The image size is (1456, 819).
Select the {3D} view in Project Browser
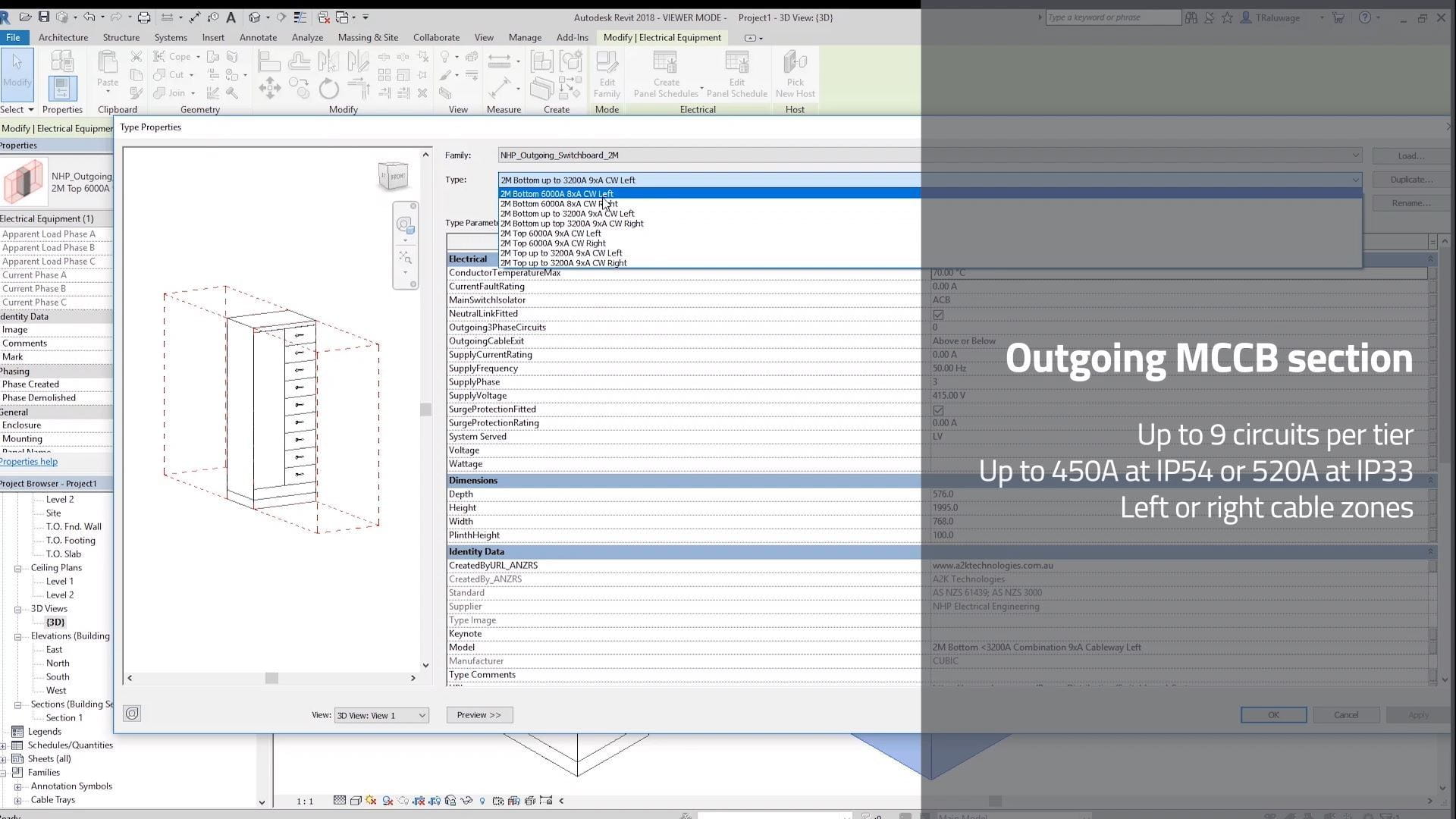point(55,623)
